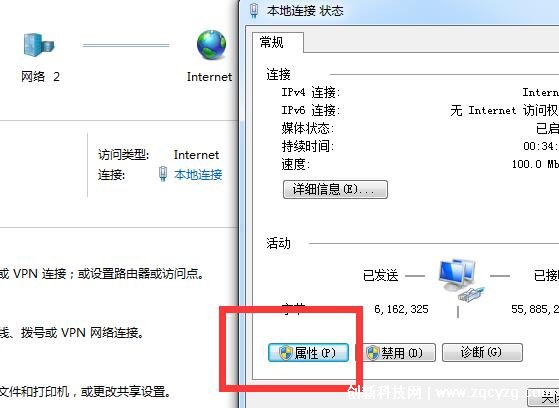This screenshot has width=559, height=408.
Task: Click the 访问类型 Internet value
Action: 196,155
